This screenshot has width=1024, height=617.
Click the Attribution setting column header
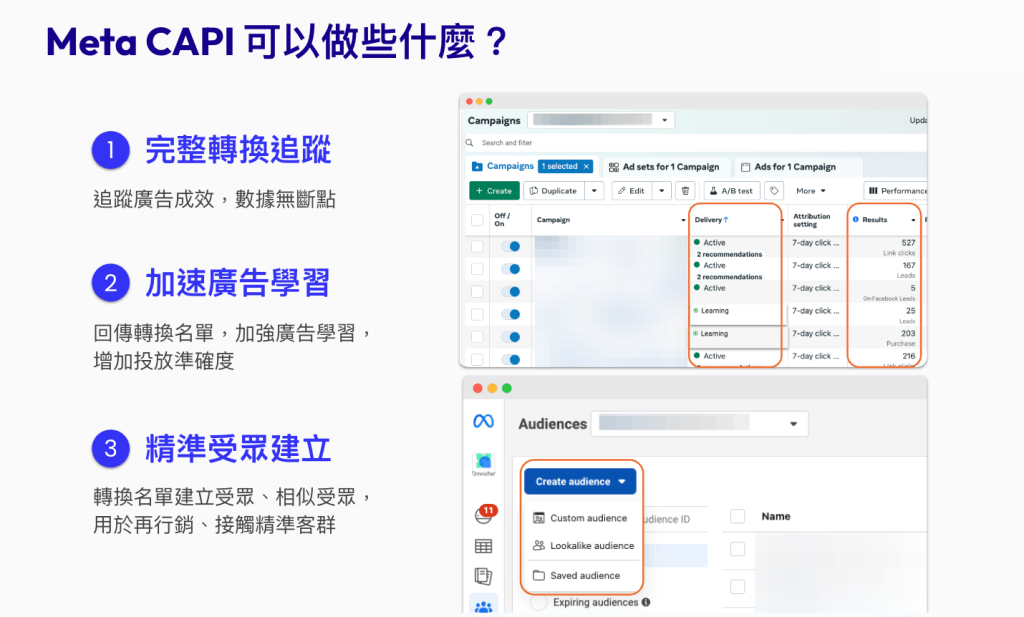point(812,220)
